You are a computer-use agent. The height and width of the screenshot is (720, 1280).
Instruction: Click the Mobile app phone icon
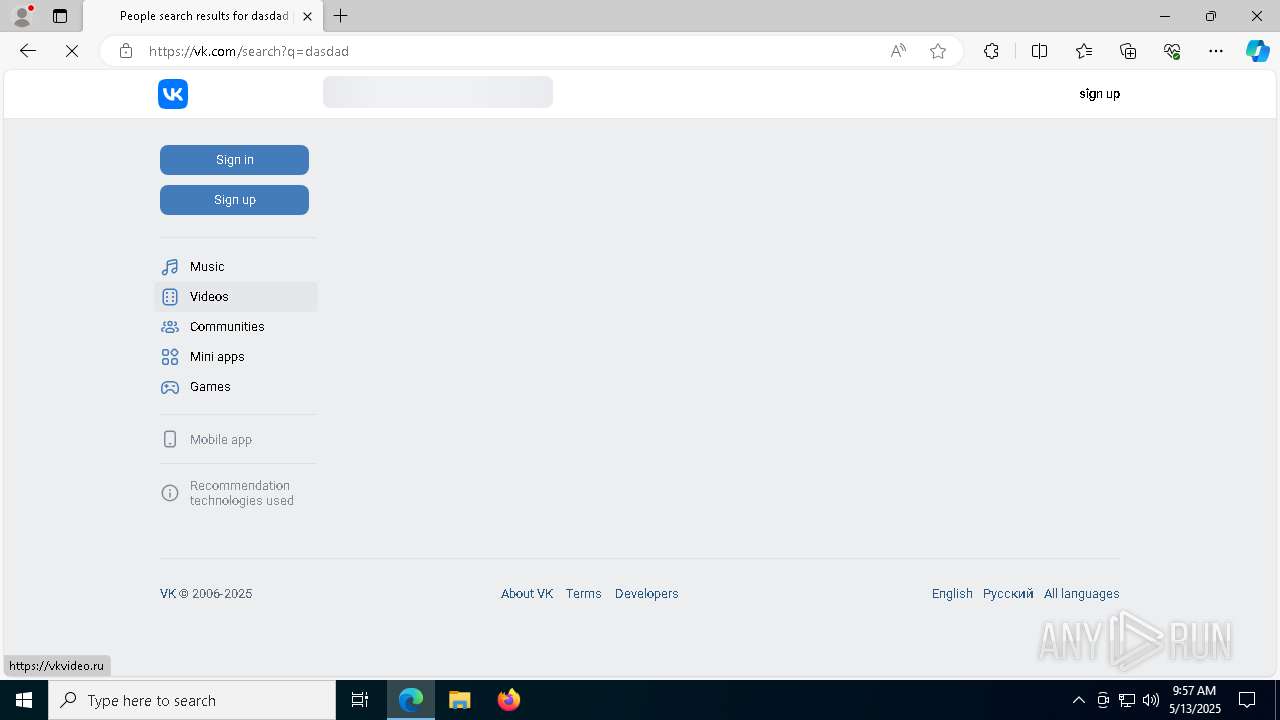click(x=170, y=439)
